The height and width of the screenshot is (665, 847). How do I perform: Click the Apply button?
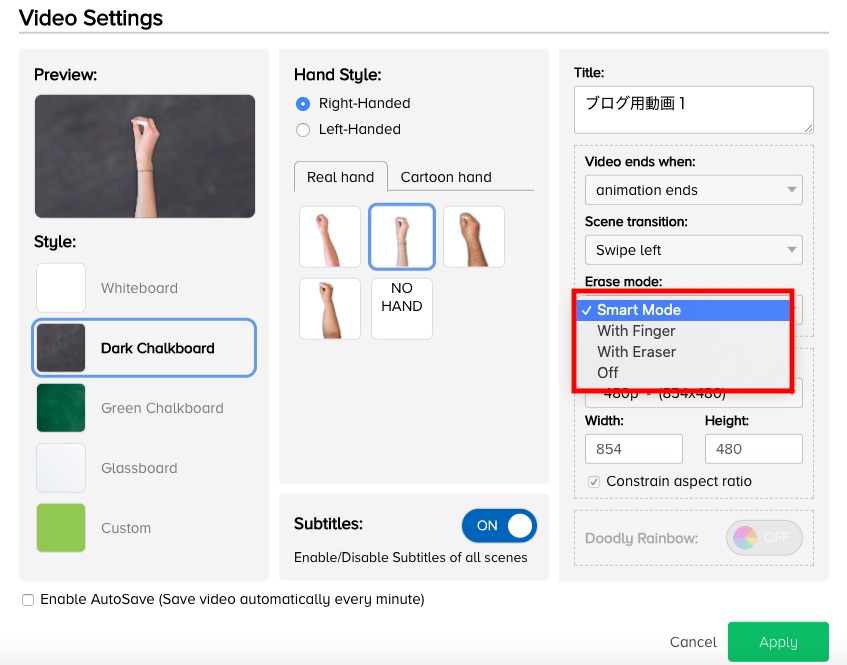(x=778, y=642)
